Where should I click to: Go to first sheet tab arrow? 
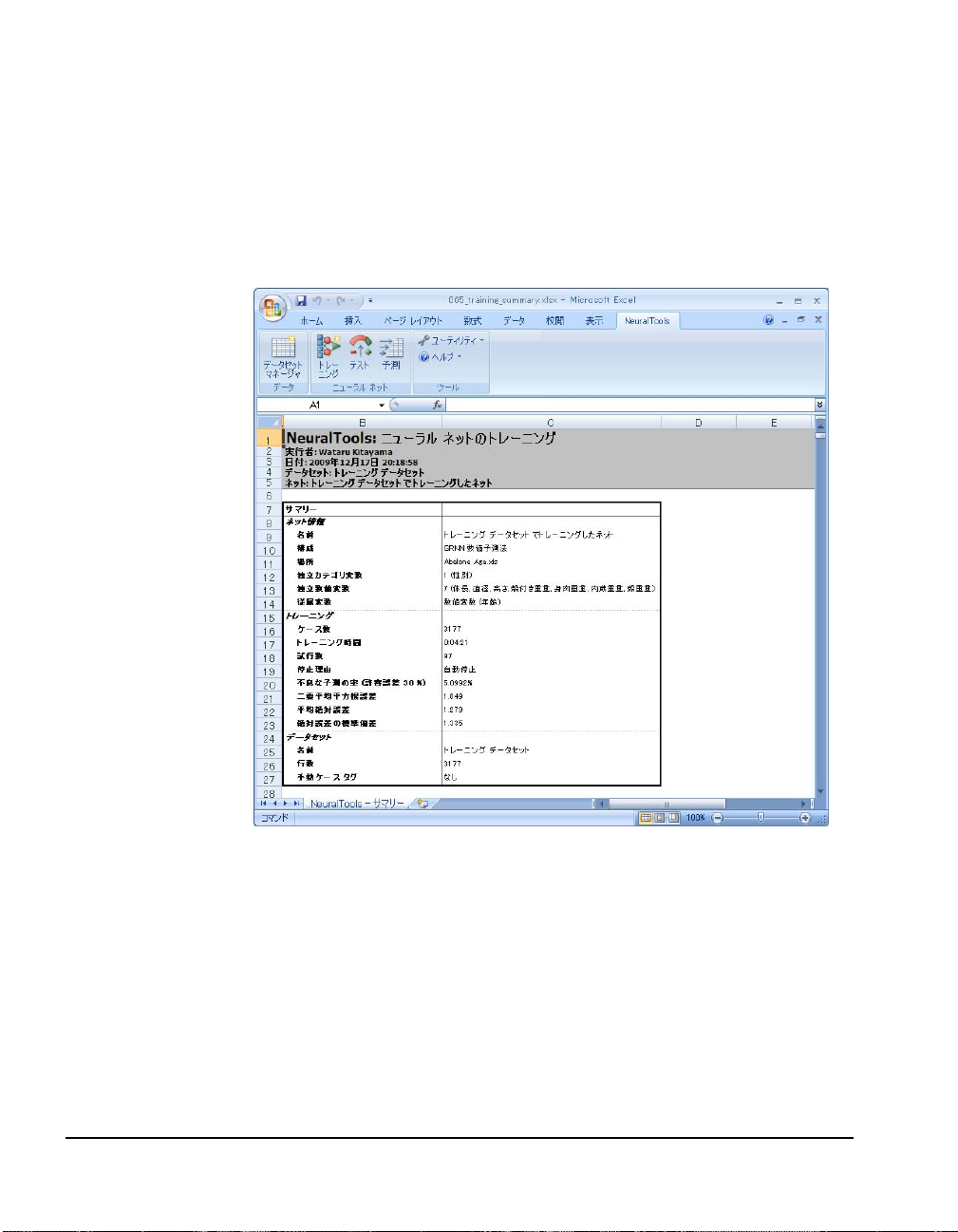pos(264,804)
